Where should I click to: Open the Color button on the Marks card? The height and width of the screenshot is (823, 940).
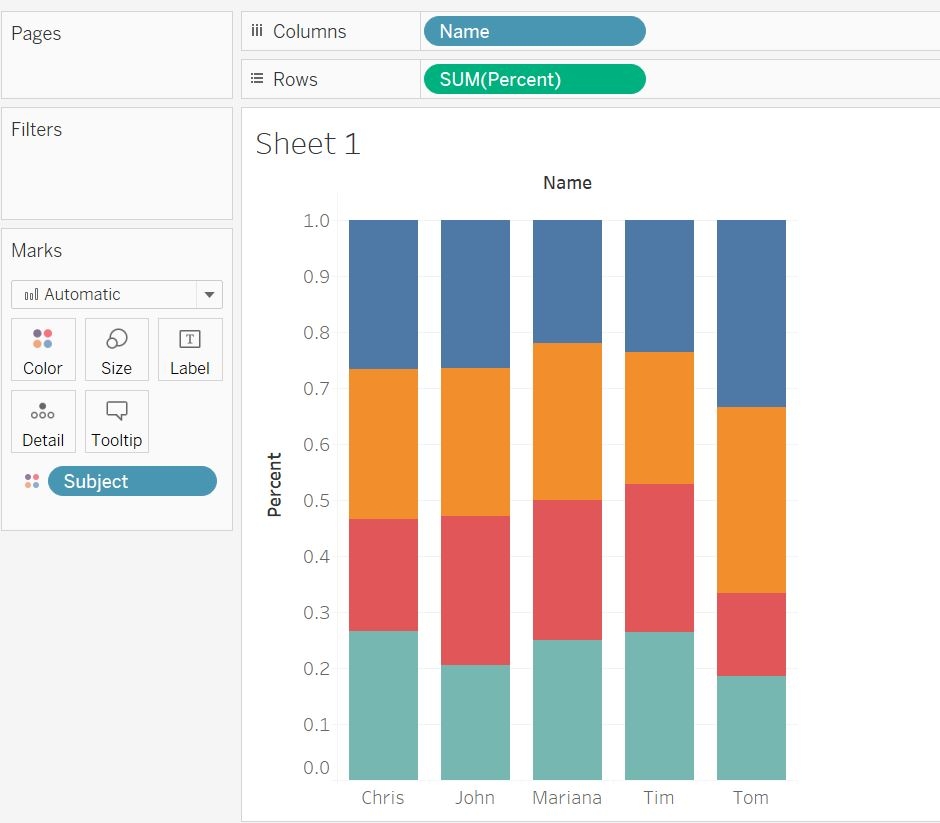pos(43,349)
